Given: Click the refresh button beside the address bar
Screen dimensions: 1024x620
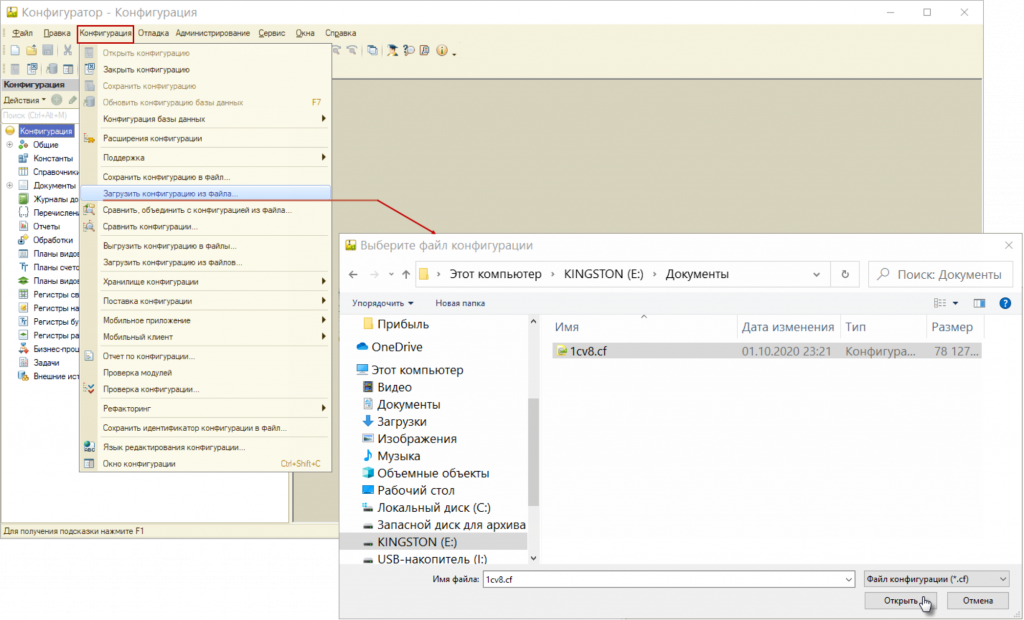Looking at the screenshot, I should [x=846, y=274].
